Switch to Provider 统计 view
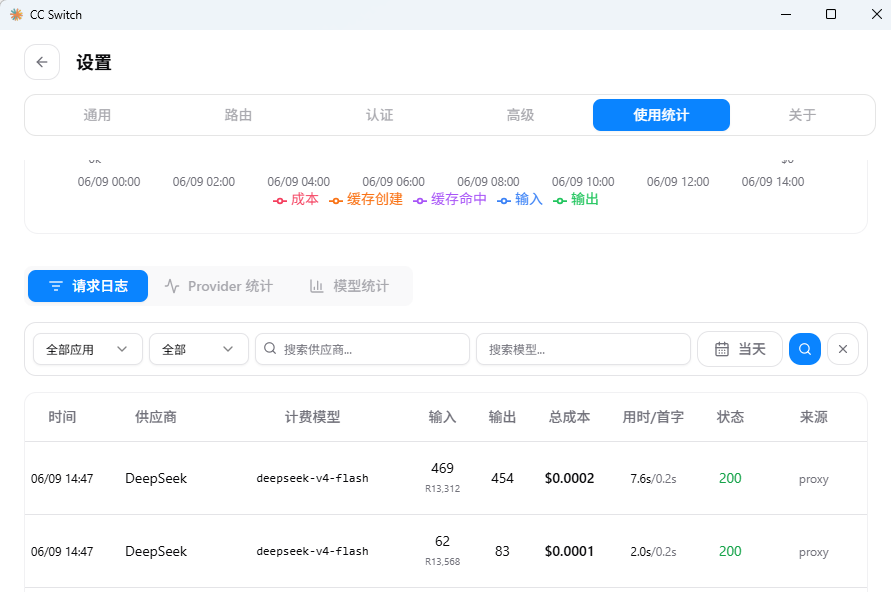This screenshot has width=891, height=592. 219,286
